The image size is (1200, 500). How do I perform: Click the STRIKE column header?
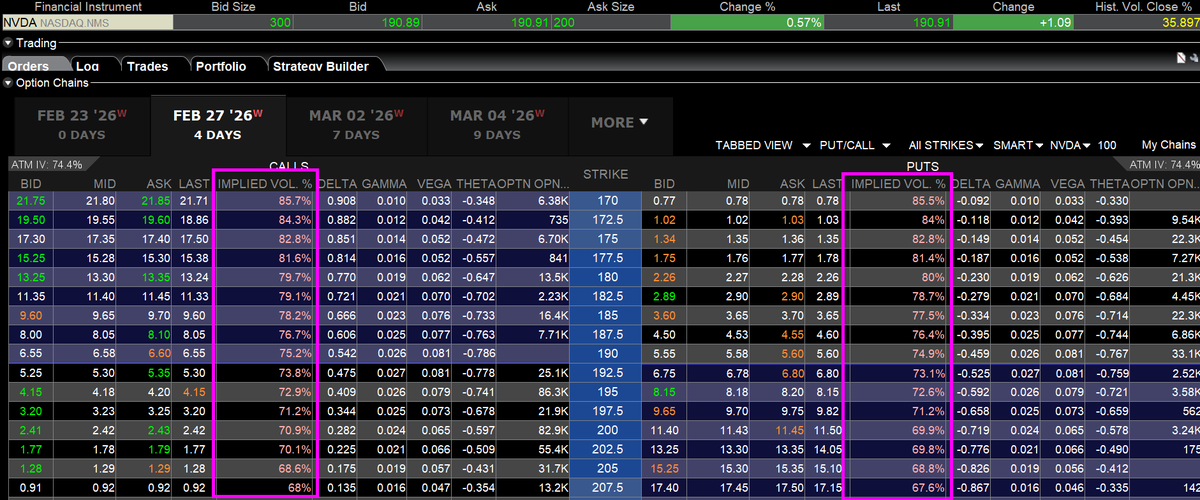coord(605,175)
